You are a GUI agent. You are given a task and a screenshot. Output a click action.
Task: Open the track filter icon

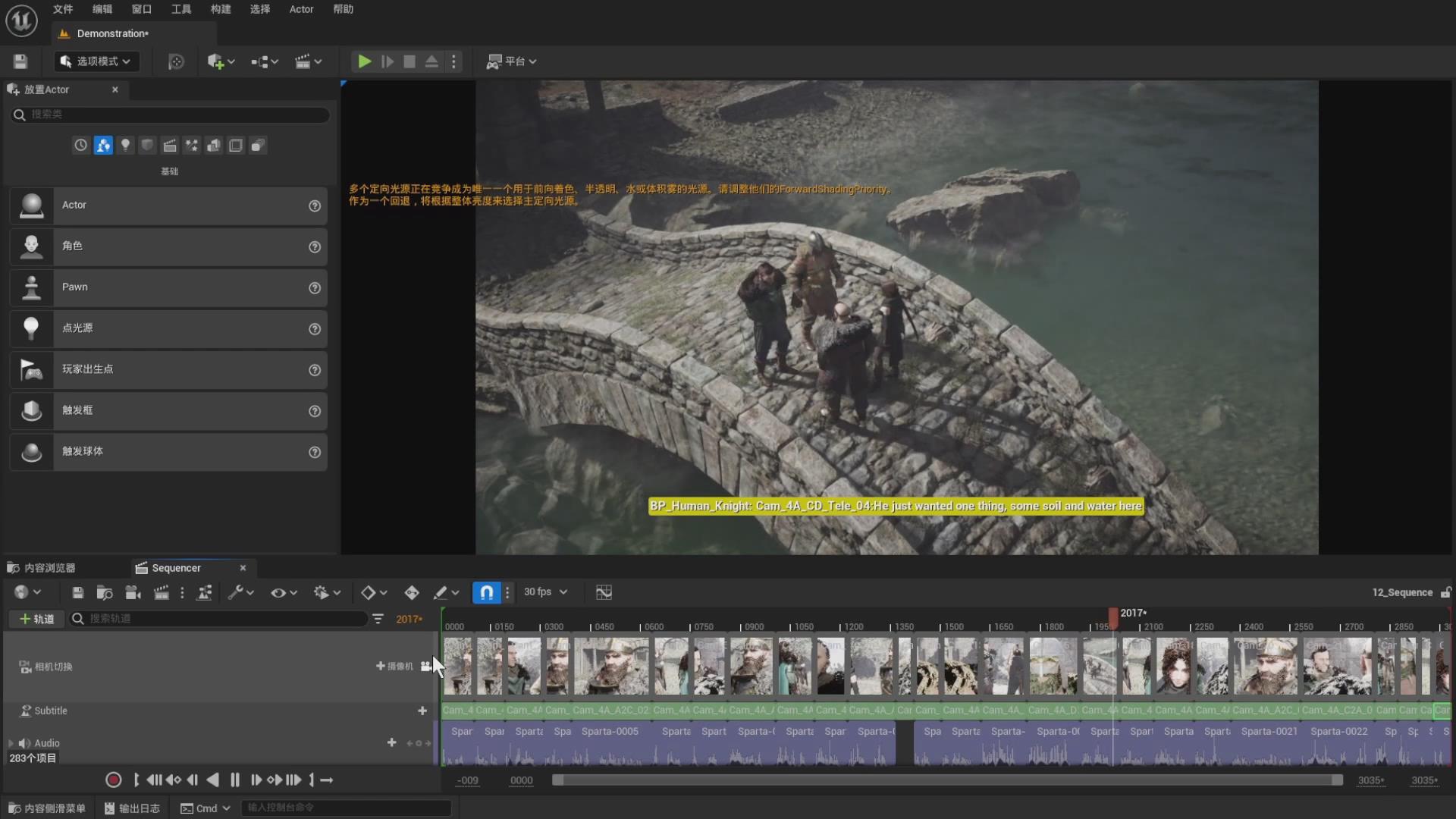pos(378,619)
